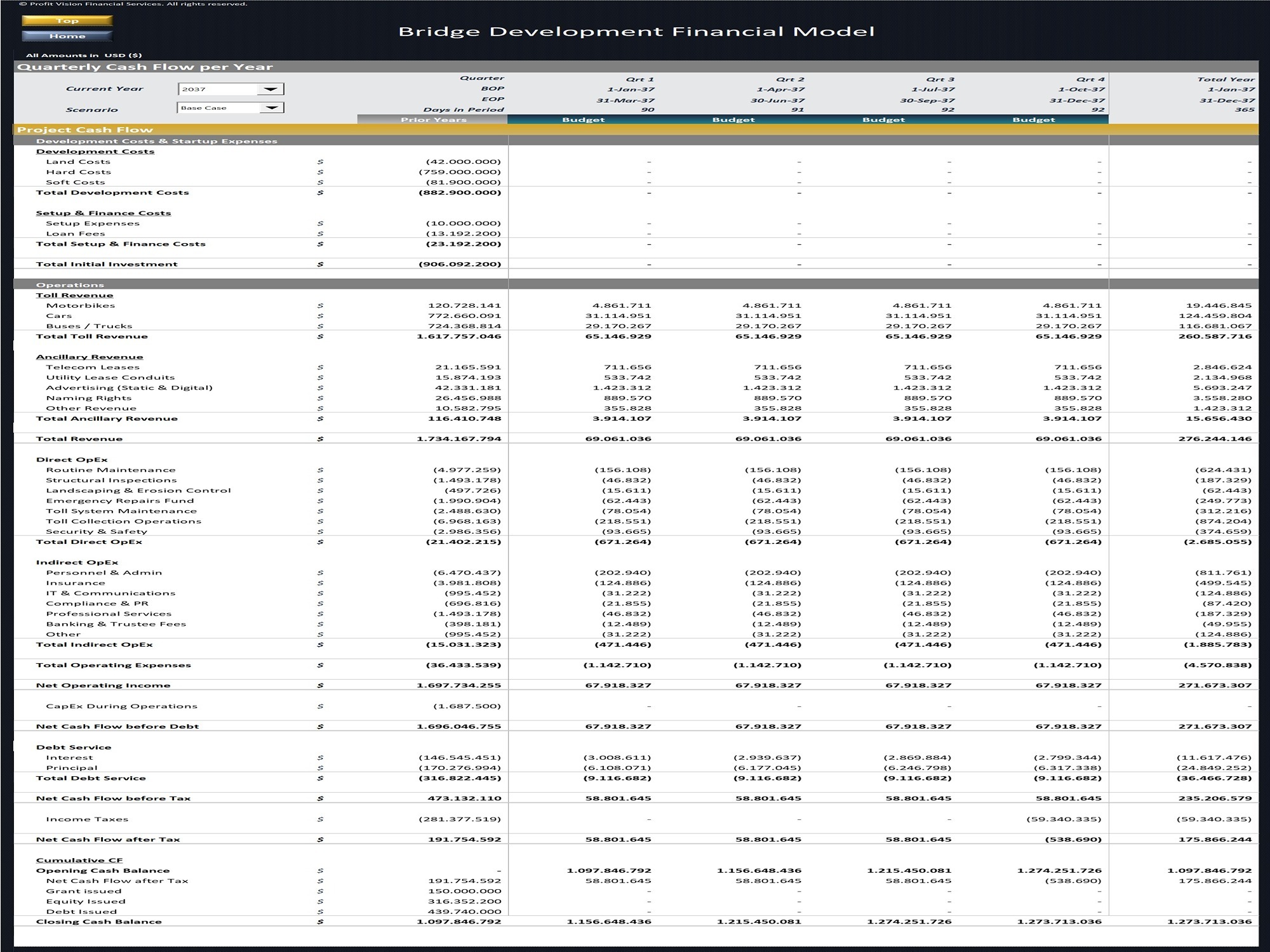1270x952 pixels.
Task: Select the Qrt 2 Interest value cell
Action: coord(767,757)
